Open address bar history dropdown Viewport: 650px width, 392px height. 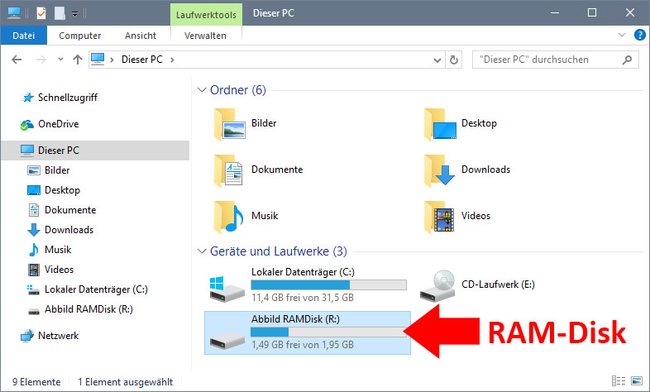(437, 60)
